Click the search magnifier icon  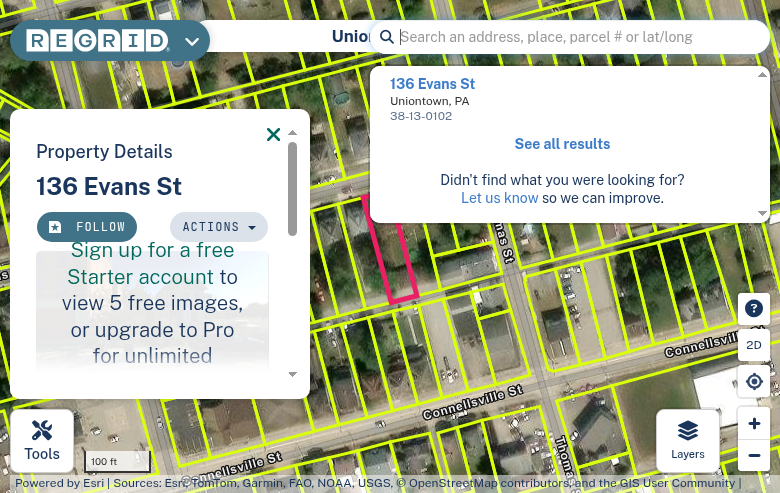click(x=386, y=37)
